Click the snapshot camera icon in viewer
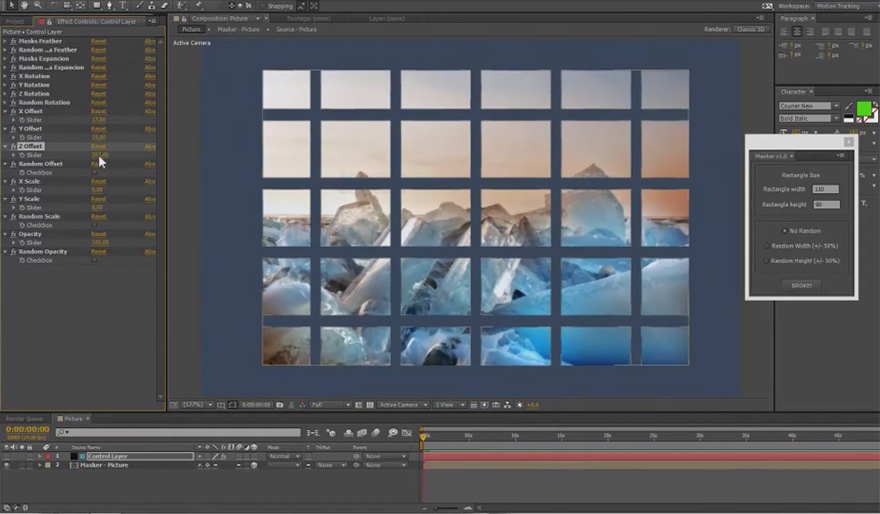The image size is (880, 514). point(279,405)
